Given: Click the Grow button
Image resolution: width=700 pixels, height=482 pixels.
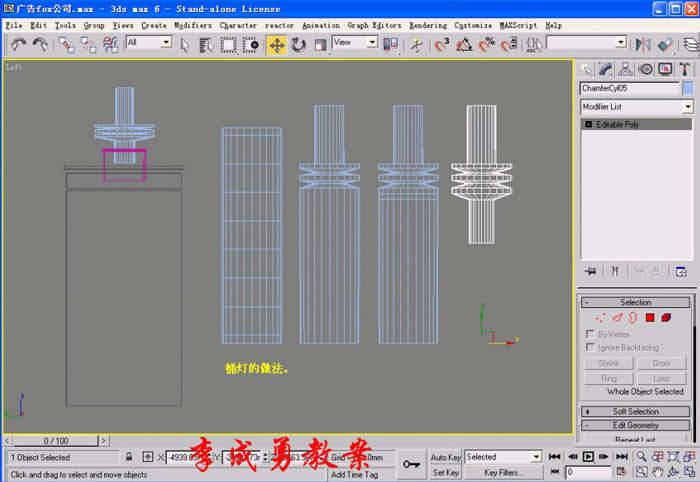Looking at the screenshot, I should [662, 363].
